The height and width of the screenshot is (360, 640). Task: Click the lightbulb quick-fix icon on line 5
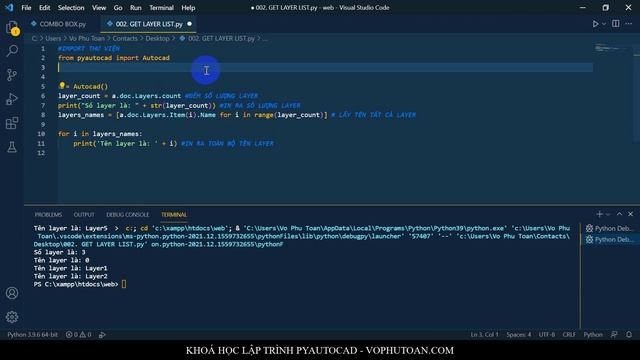coord(62,86)
